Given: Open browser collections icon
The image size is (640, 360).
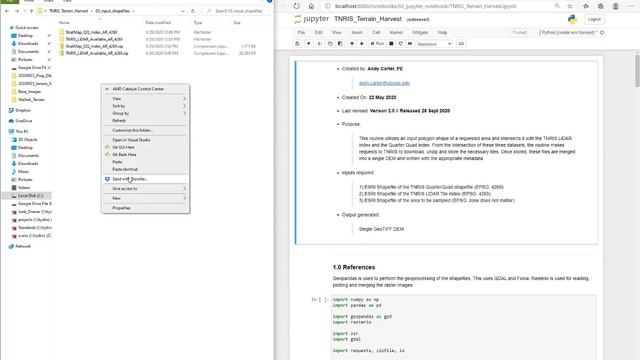Looking at the screenshot, I should point(601,6).
